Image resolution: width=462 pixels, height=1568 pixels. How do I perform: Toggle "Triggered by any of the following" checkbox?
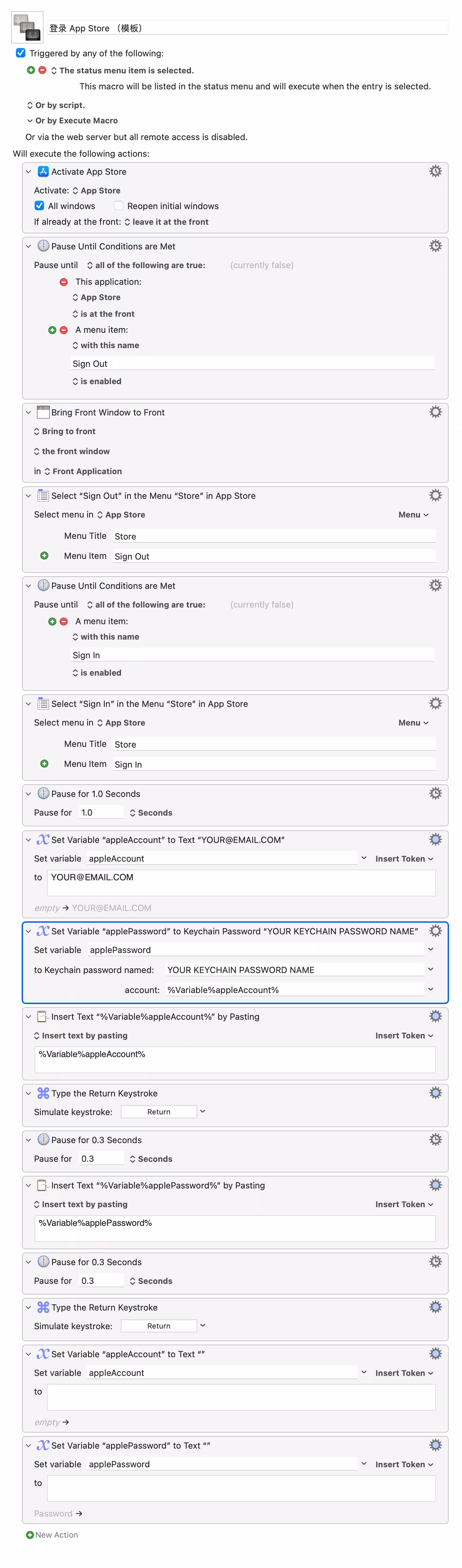click(21, 53)
